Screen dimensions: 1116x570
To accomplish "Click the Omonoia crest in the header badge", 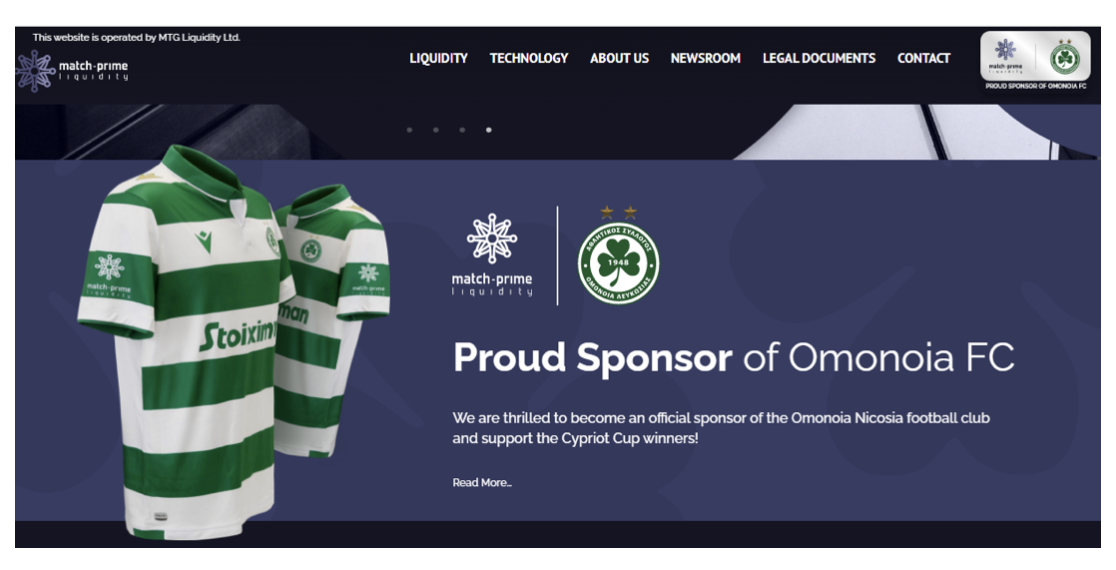I will point(1065,58).
